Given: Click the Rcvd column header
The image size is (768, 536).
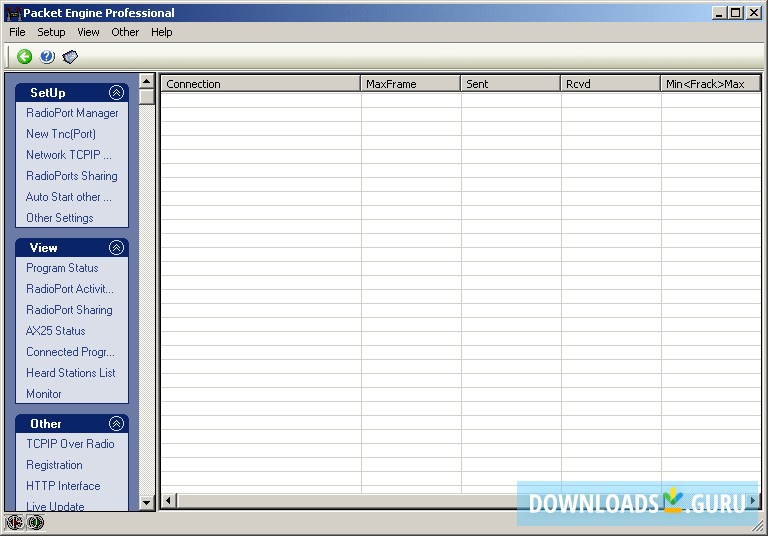Looking at the screenshot, I should pos(611,84).
